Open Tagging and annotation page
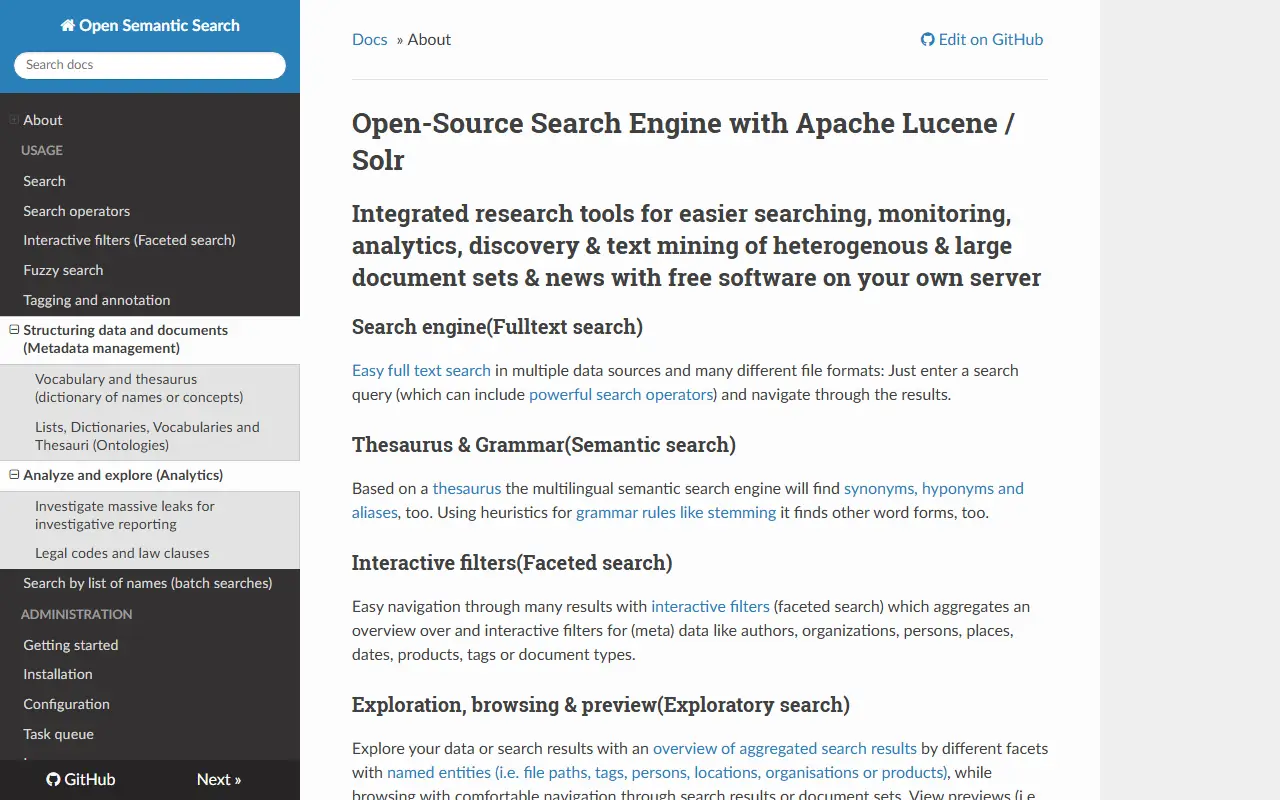The height and width of the screenshot is (800, 1280). click(97, 300)
